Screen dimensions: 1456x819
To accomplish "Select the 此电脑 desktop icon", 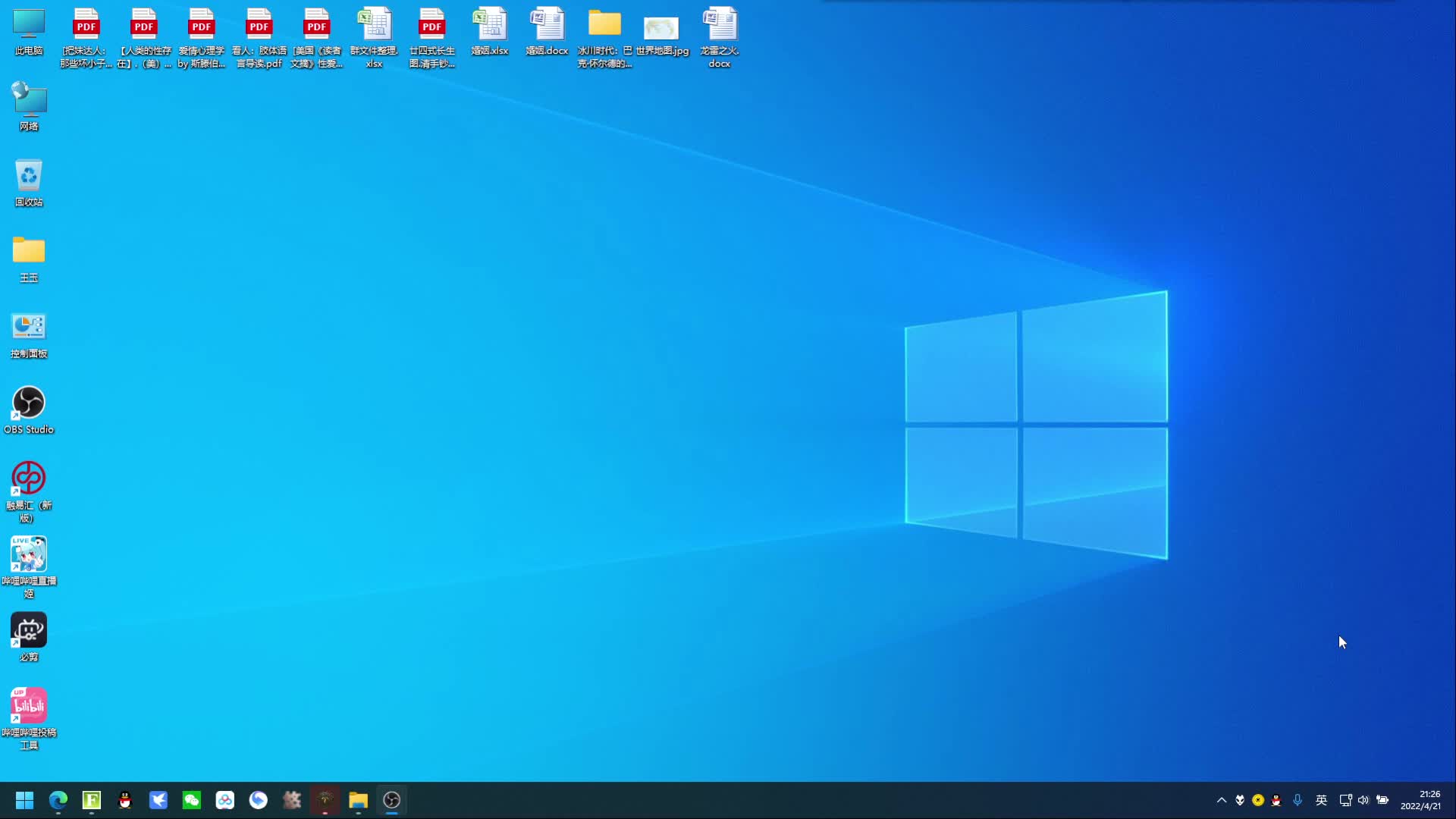I will pos(29,32).
